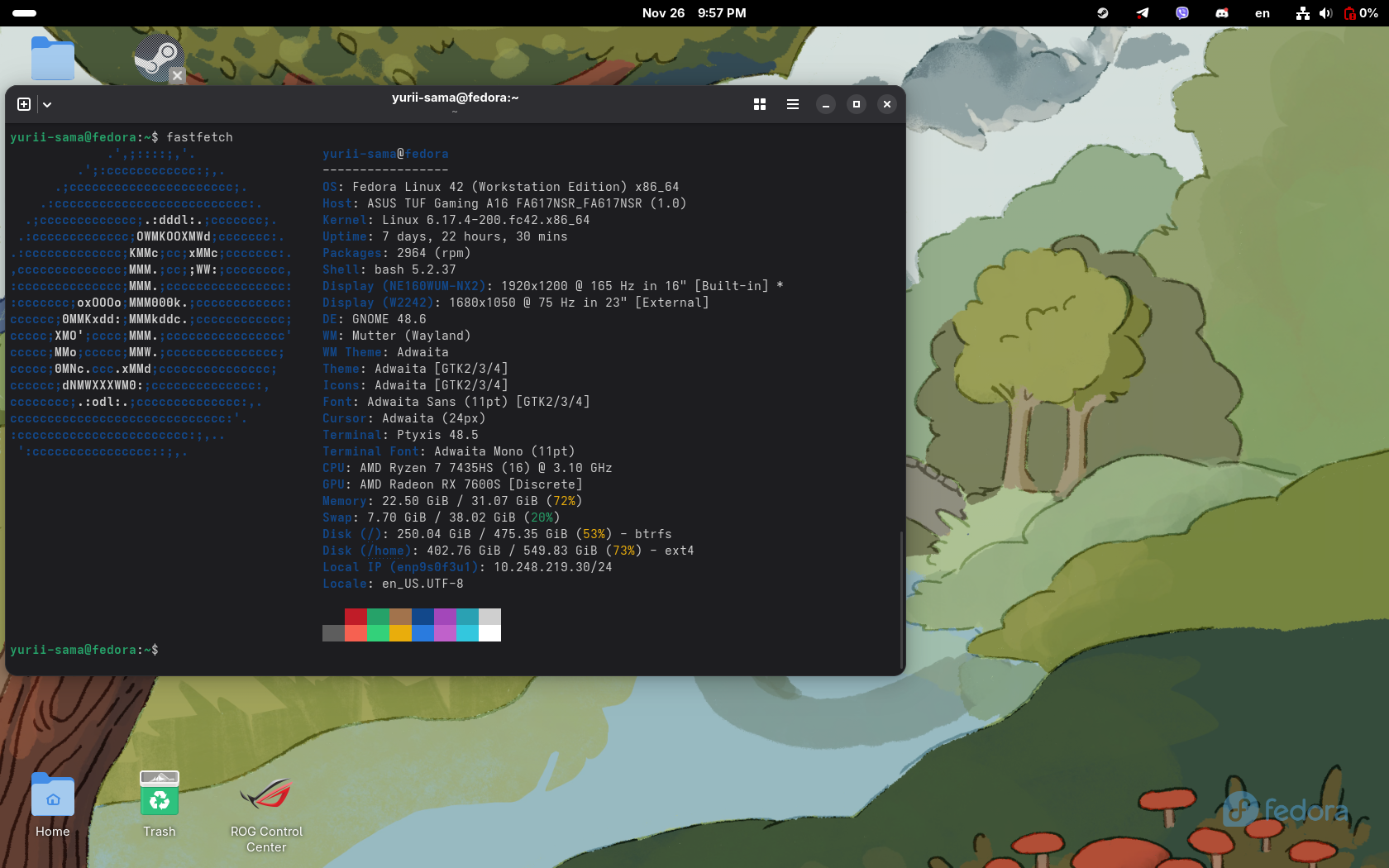This screenshot has height=868, width=1389.
Task: Maximize the terminal window
Action: [x=857, y=104]
